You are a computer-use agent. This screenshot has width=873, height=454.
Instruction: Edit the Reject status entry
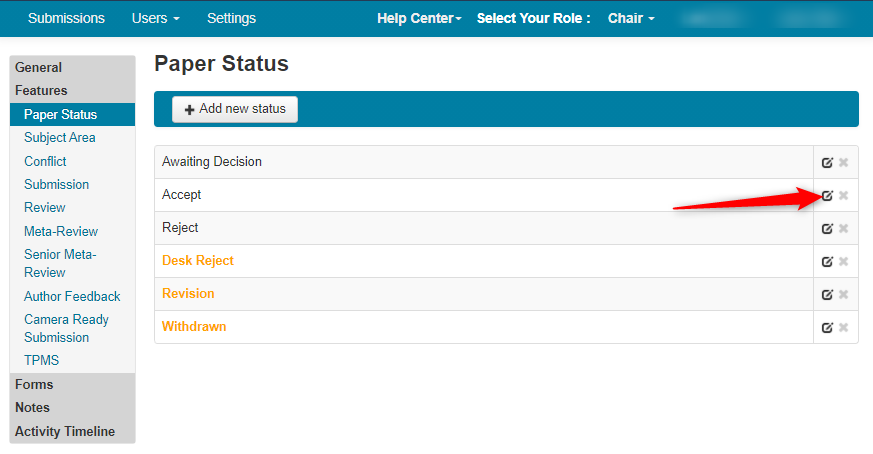827,228
